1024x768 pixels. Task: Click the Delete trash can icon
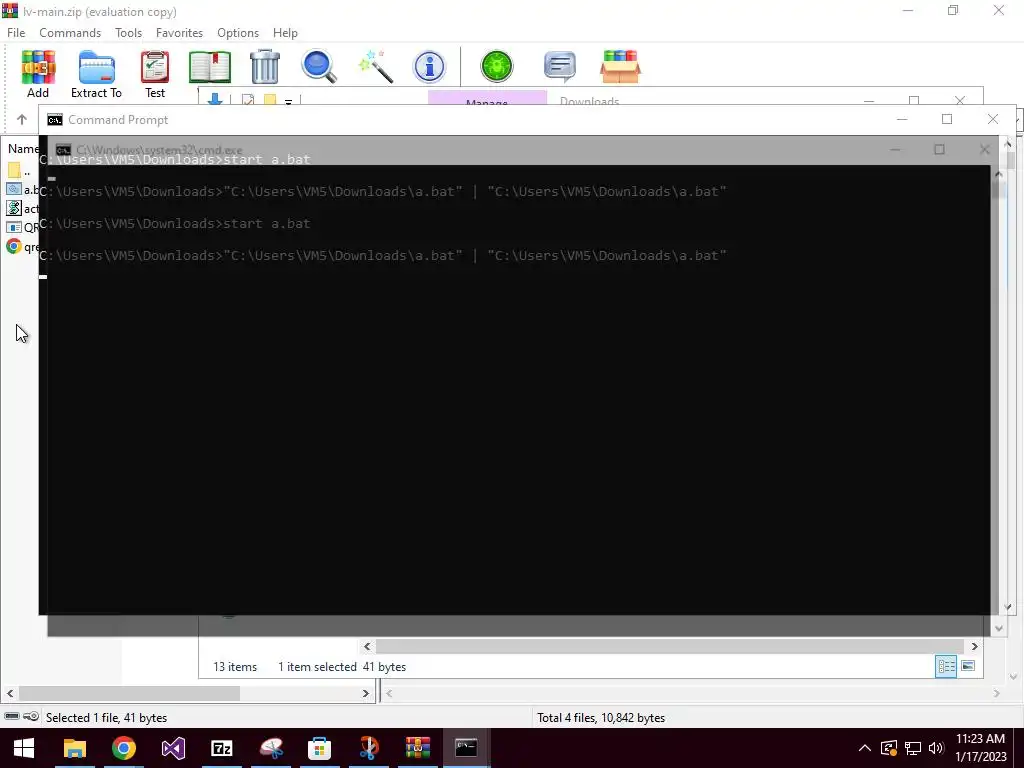[264, 67]
